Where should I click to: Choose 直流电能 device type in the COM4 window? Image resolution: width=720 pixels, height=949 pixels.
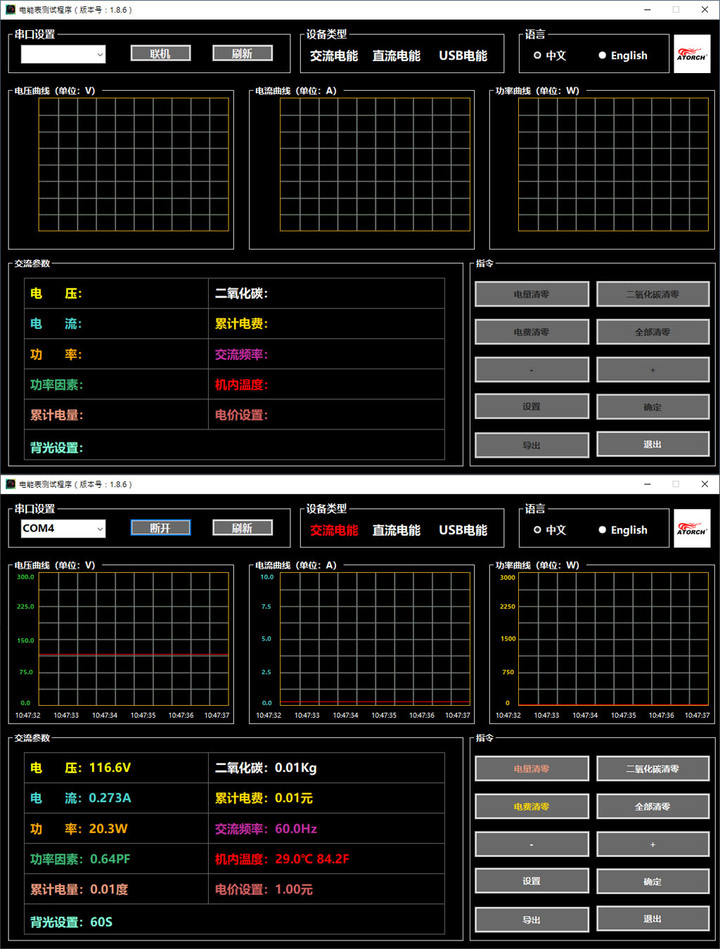(396, 530)
